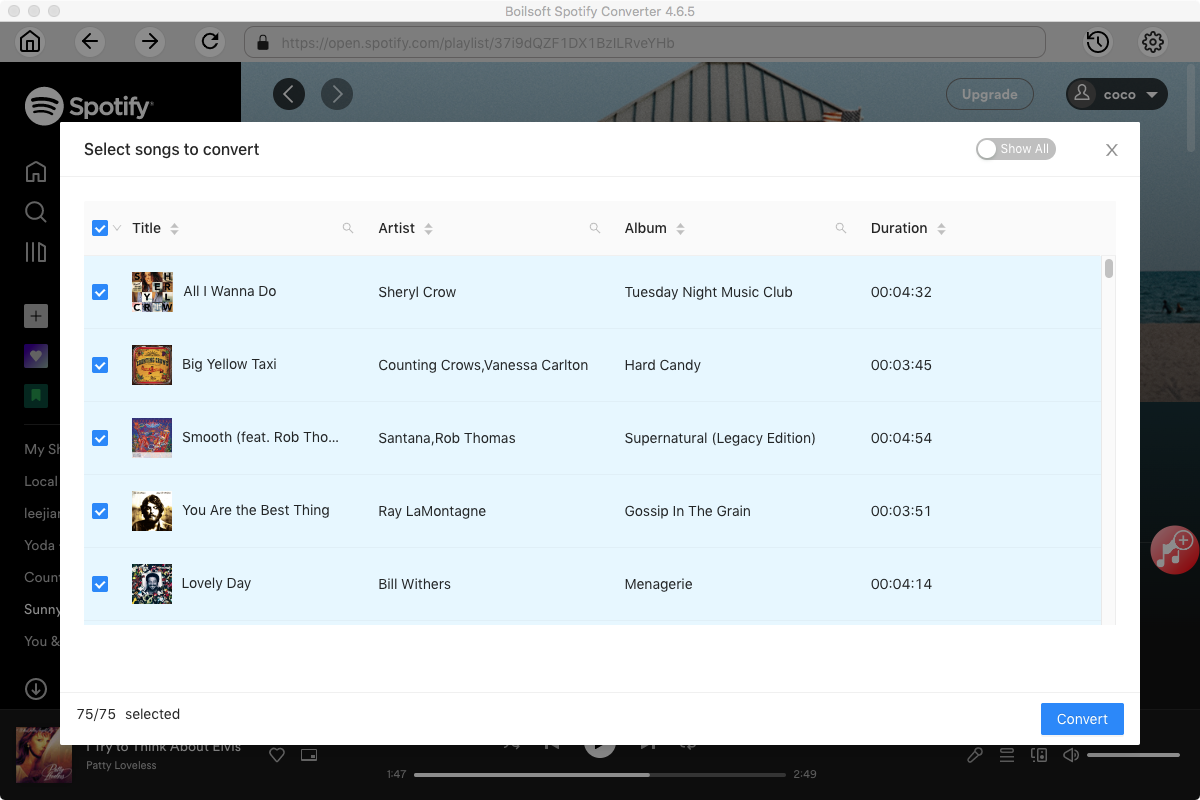Viewport: 1200px width, 800px height.
Task: Uncheck Smooth (feat. Rob Thomas) song
Action: 100,438
